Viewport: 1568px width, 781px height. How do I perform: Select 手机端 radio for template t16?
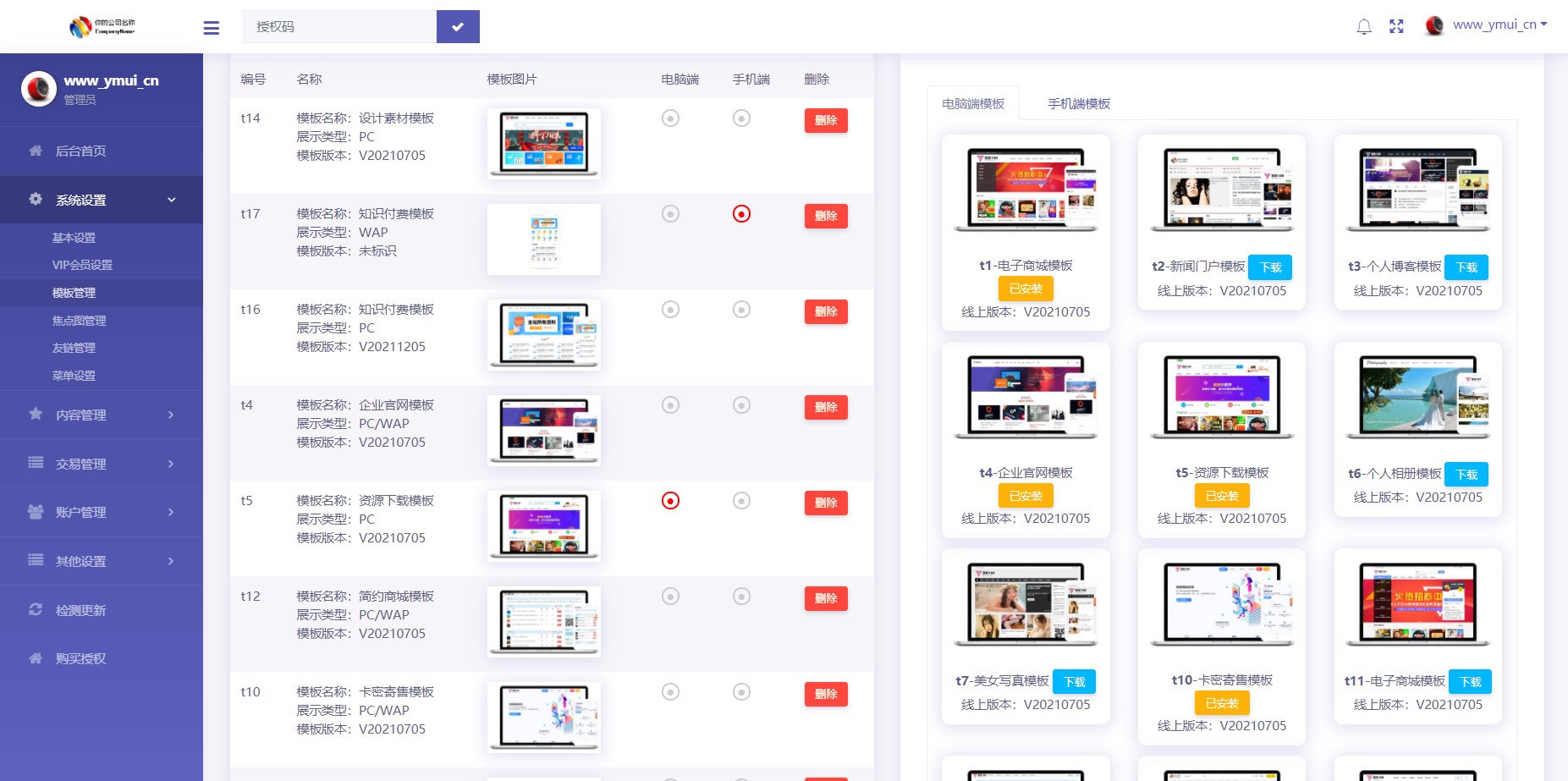click(x=741, y=310)
